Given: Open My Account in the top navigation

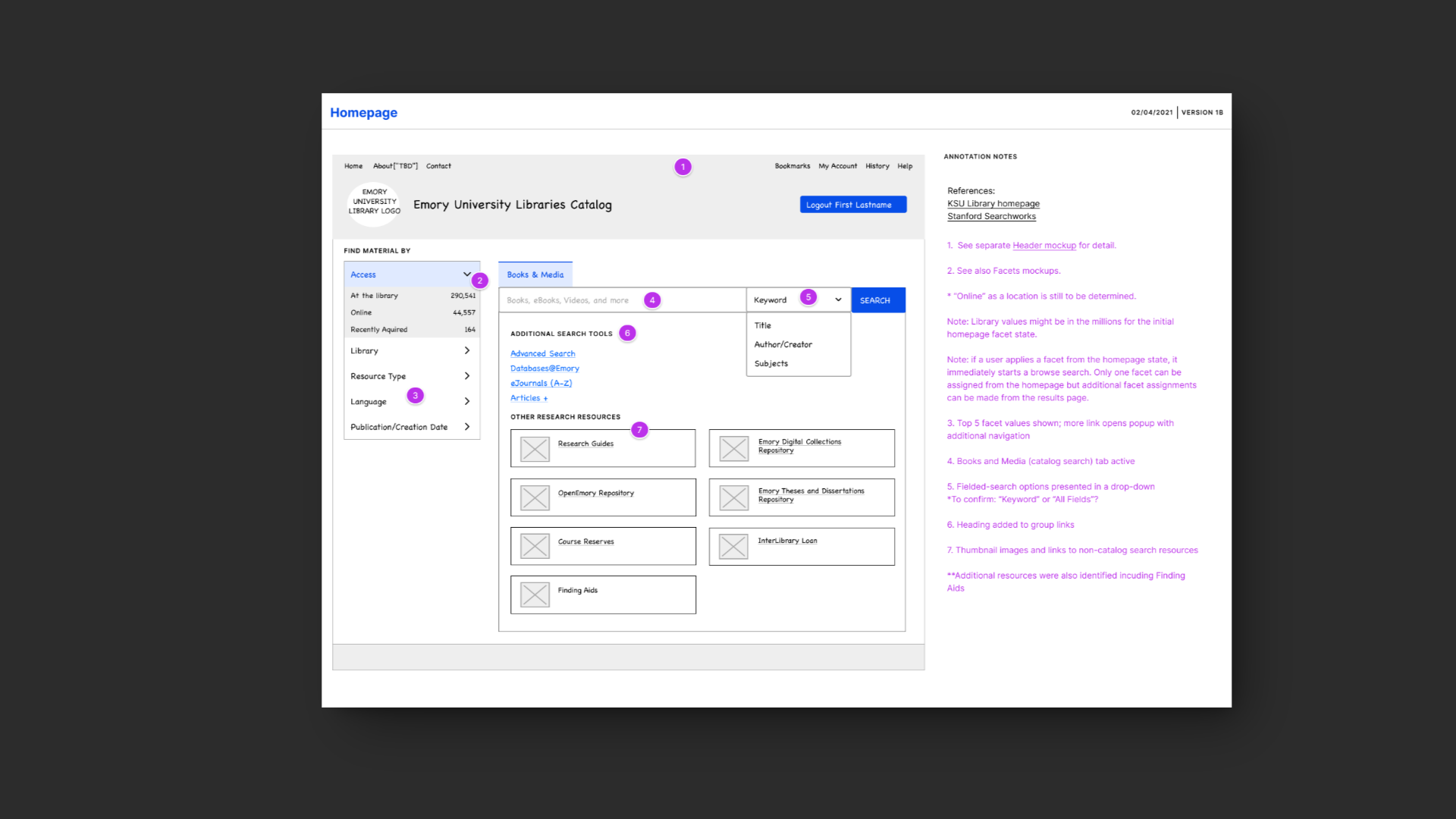Looking at the screenshot, I should tap(837, 166).
